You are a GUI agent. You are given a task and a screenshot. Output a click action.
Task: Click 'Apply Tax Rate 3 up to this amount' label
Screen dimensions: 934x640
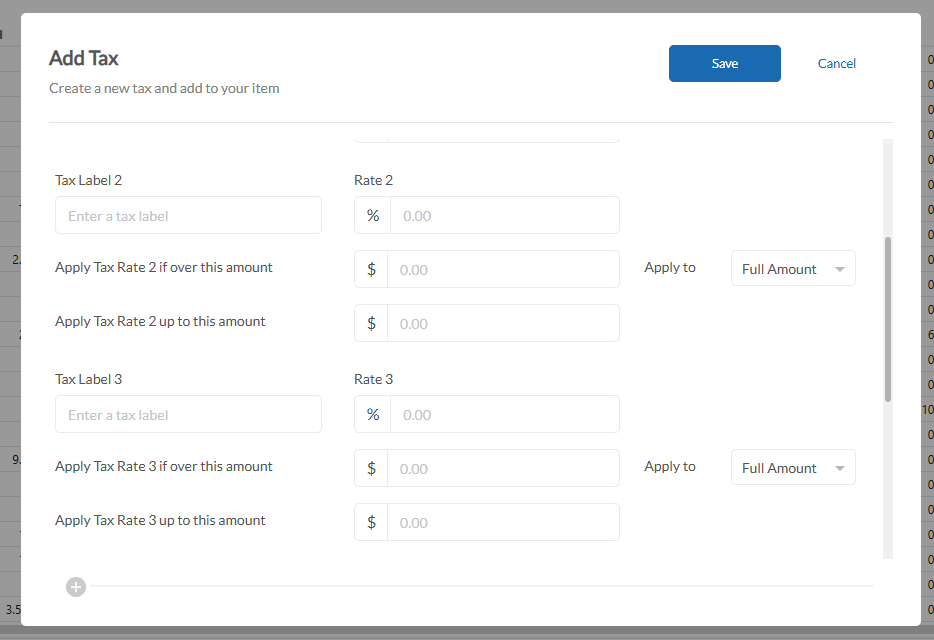(x=160, y=521)
